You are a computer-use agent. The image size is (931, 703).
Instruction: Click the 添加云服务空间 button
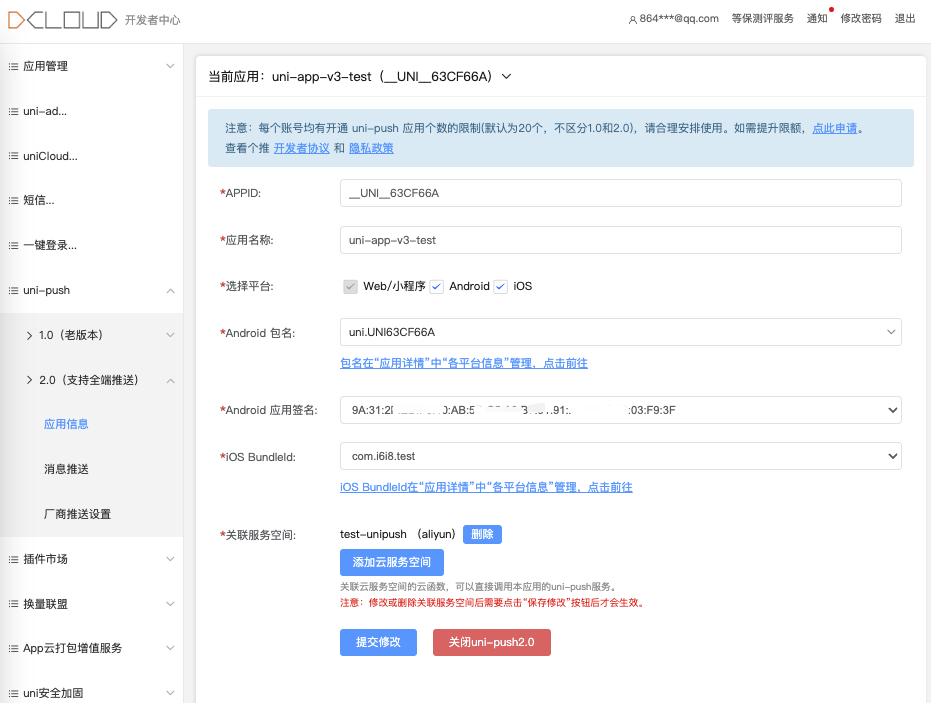point(392,562)
